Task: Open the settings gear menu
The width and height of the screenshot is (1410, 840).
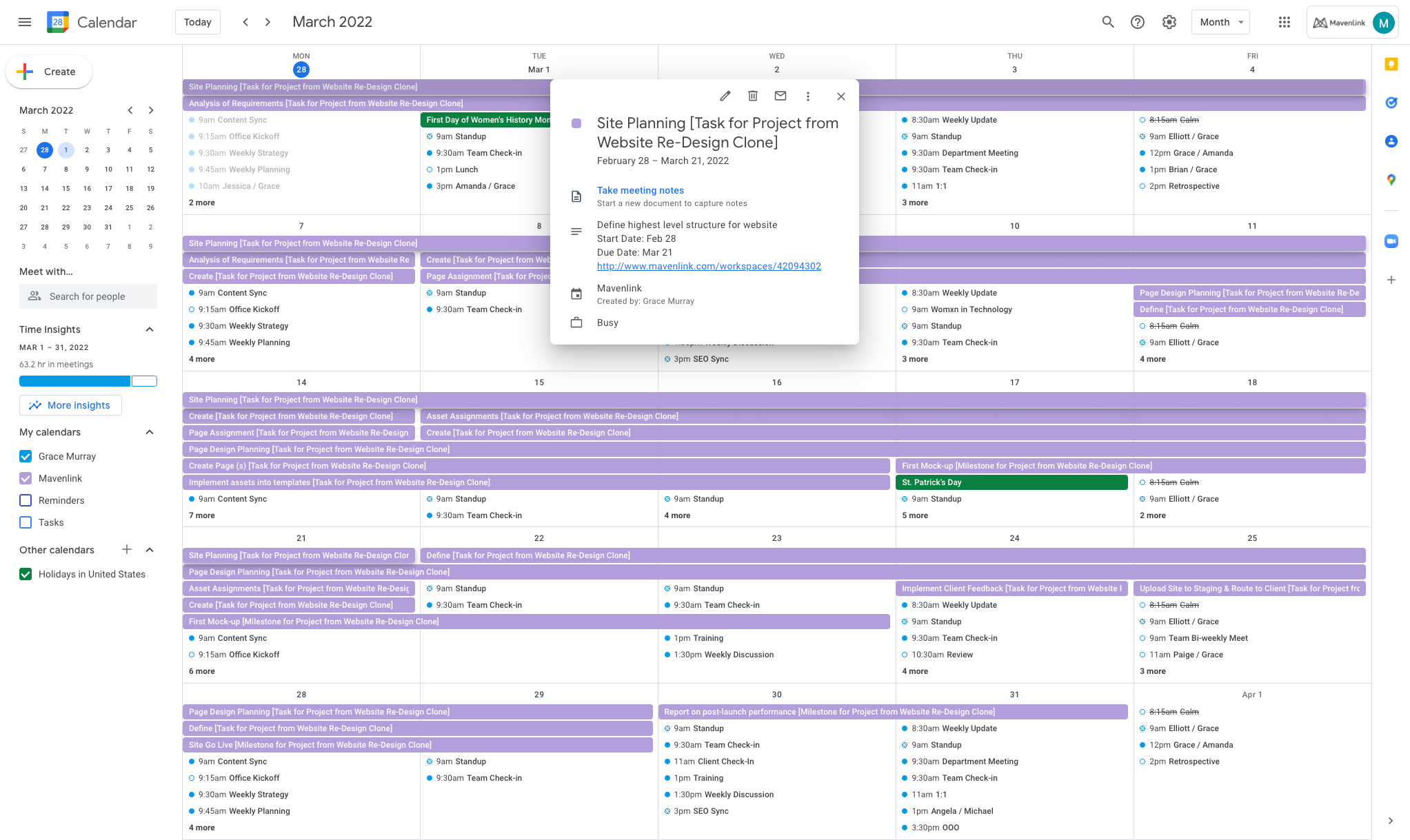Action: 1169,22
